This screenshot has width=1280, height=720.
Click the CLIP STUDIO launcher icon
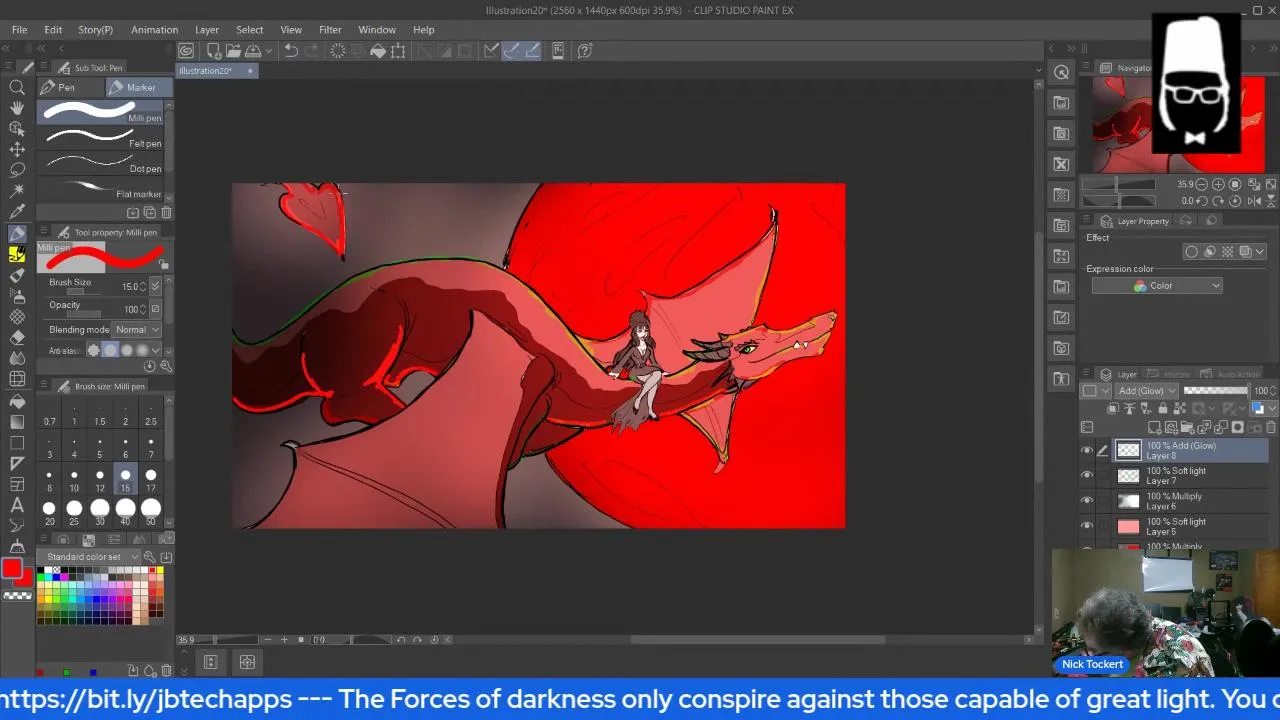pos(186,51)
